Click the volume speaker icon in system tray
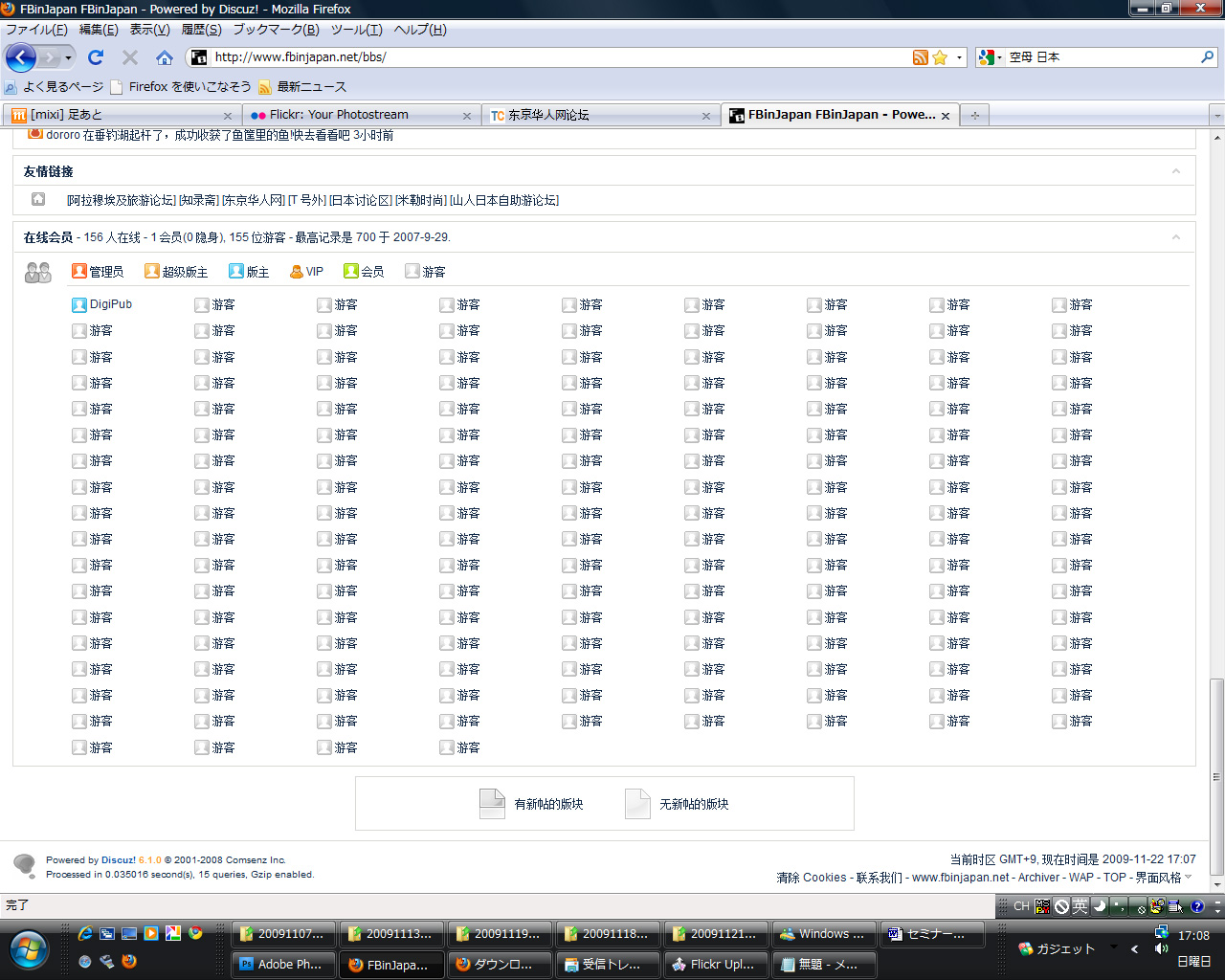This screenshot has width=1225, height=980. (1161, 949)
